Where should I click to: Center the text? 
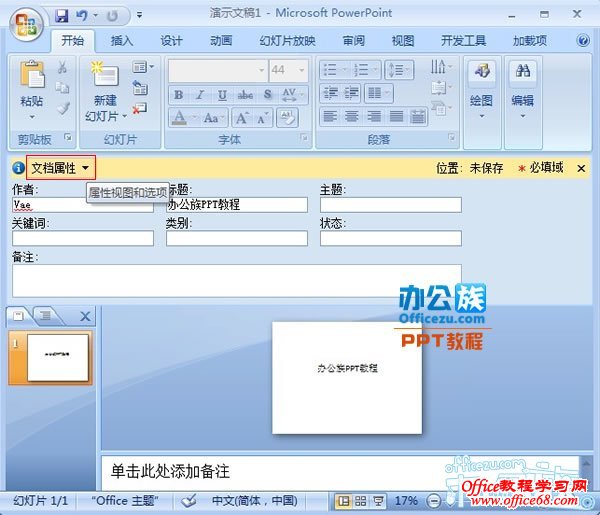[x=352, y=116]
